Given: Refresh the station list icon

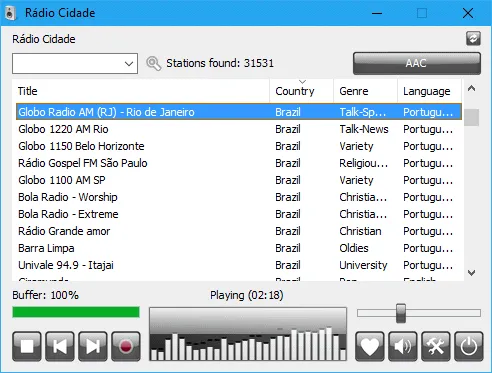Looking at the screenshot, I should pos(473,39).
